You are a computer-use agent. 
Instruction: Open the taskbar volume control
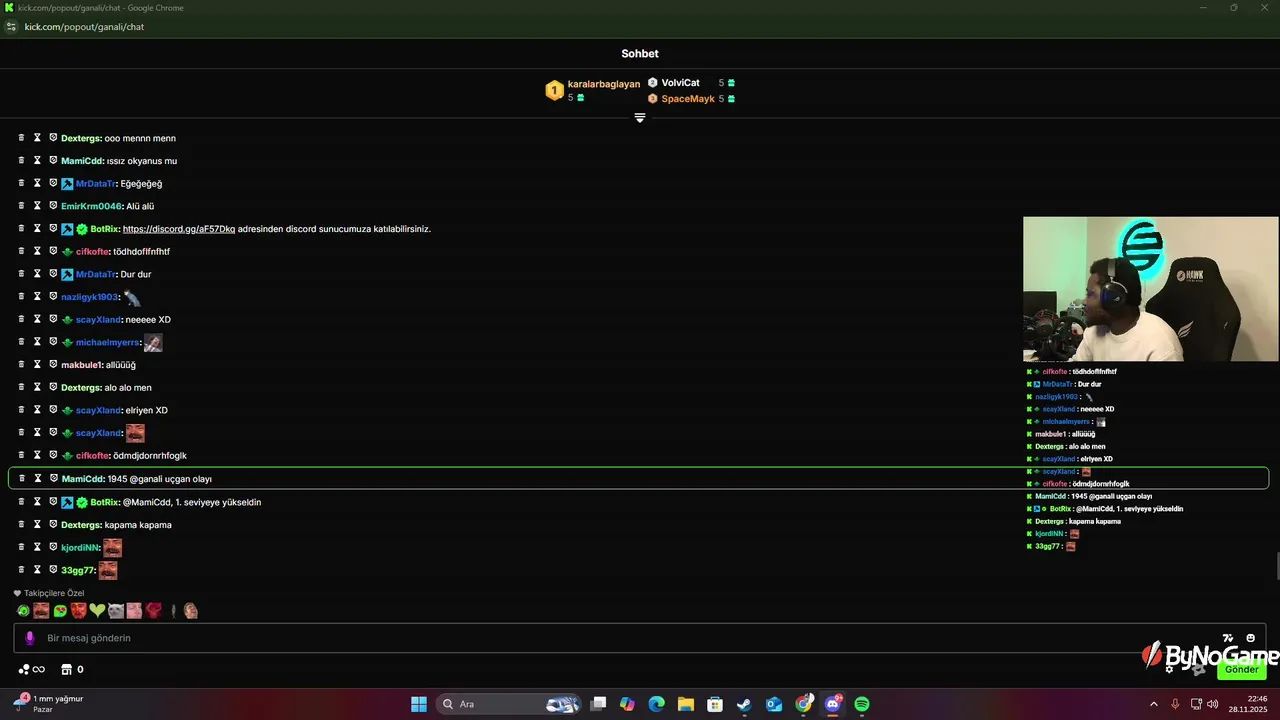coord(1213,704)
